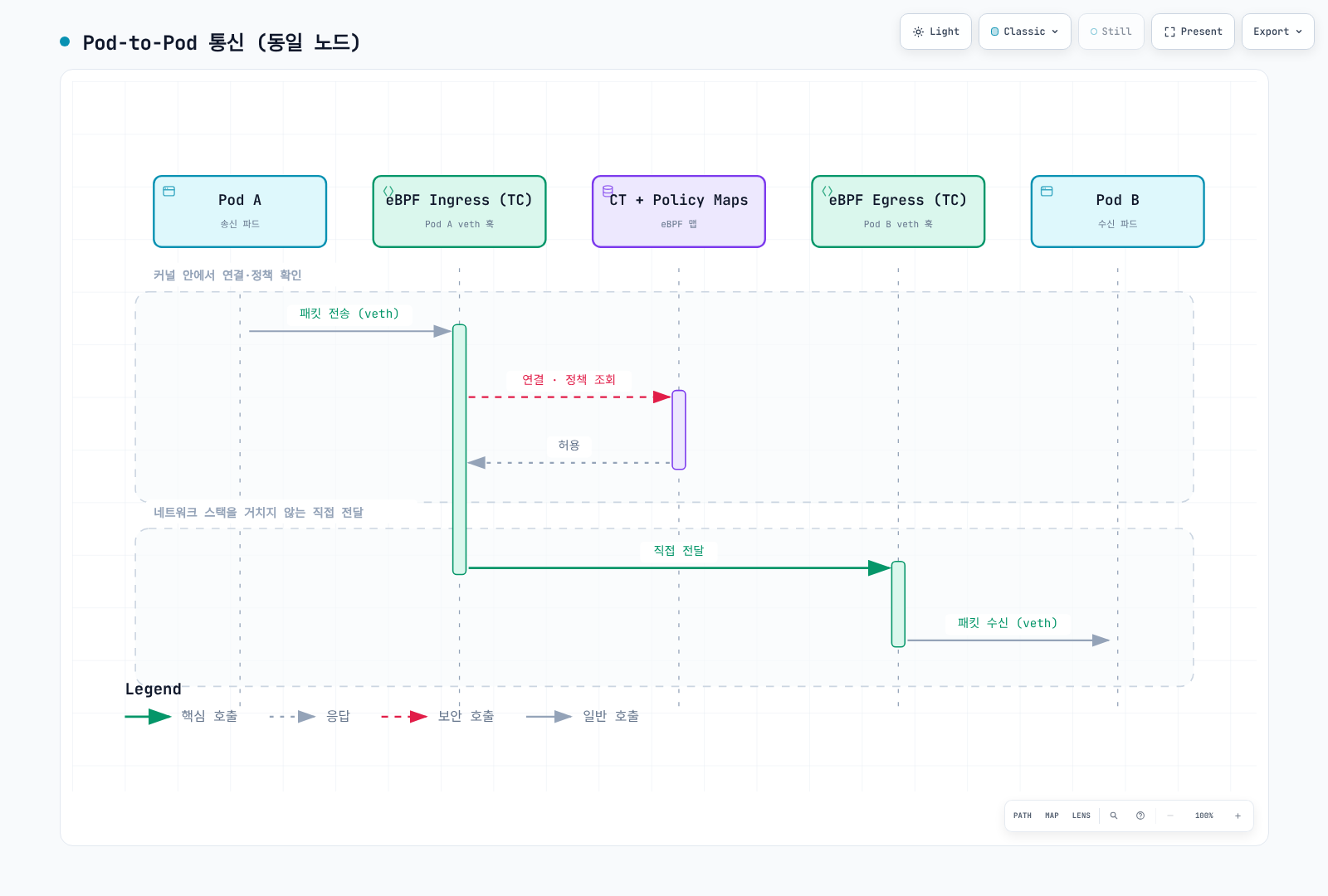Click the '보안 호출' legend entry
Image resolution: width=1328 pixels, height=896 pixels.
437,716
